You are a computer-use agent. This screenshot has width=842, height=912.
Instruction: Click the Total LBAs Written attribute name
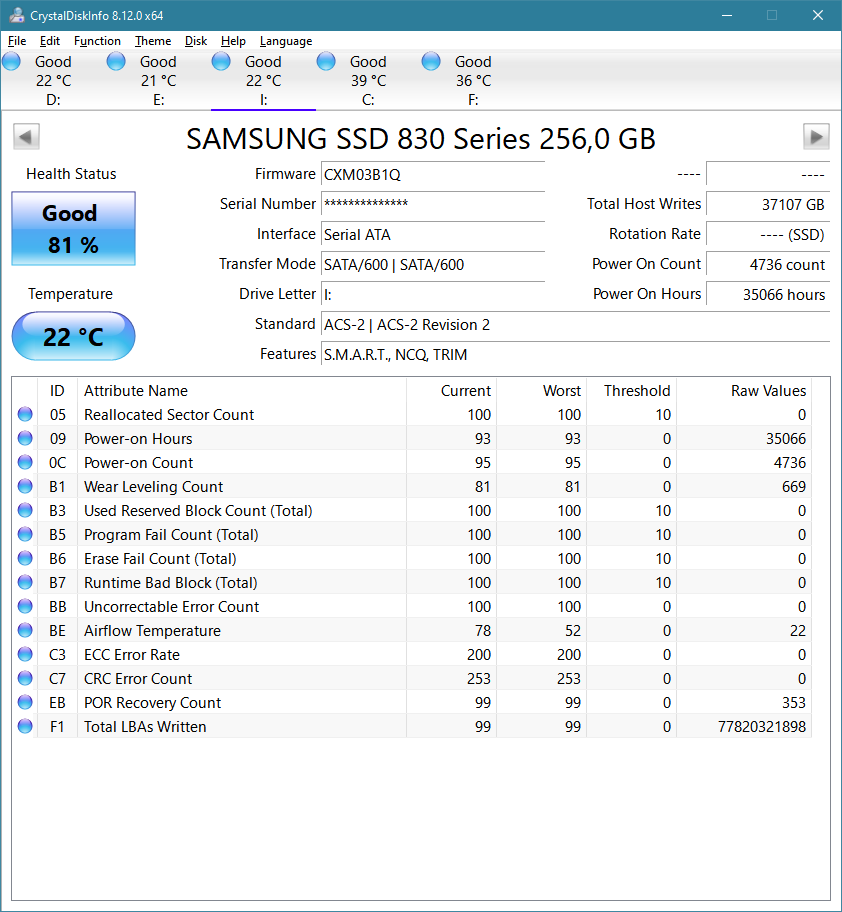pos(145,726)
